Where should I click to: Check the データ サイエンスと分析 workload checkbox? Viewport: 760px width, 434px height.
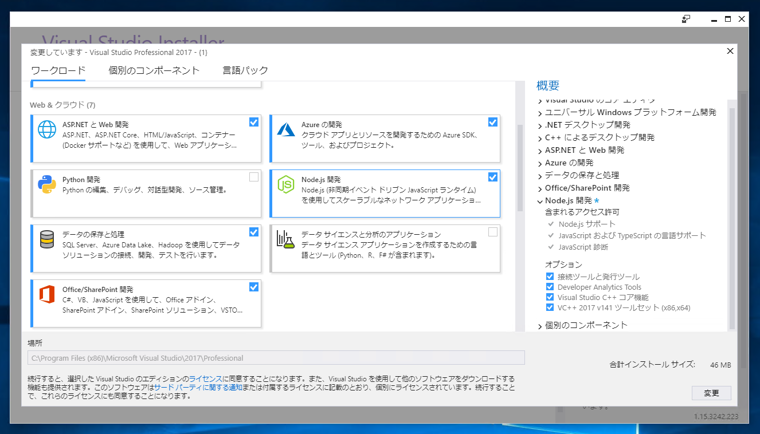click(x=493, y=232)
